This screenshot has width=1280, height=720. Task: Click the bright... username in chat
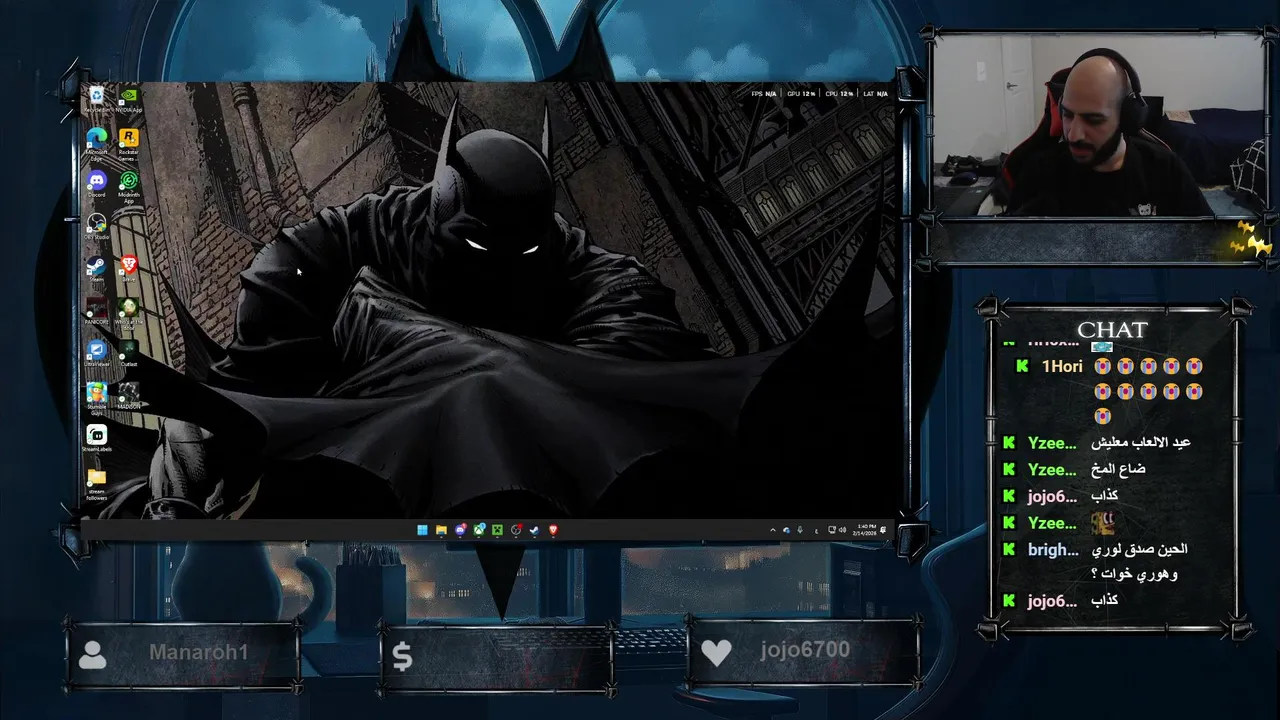pyautogui.click(x=1054, y=549)
